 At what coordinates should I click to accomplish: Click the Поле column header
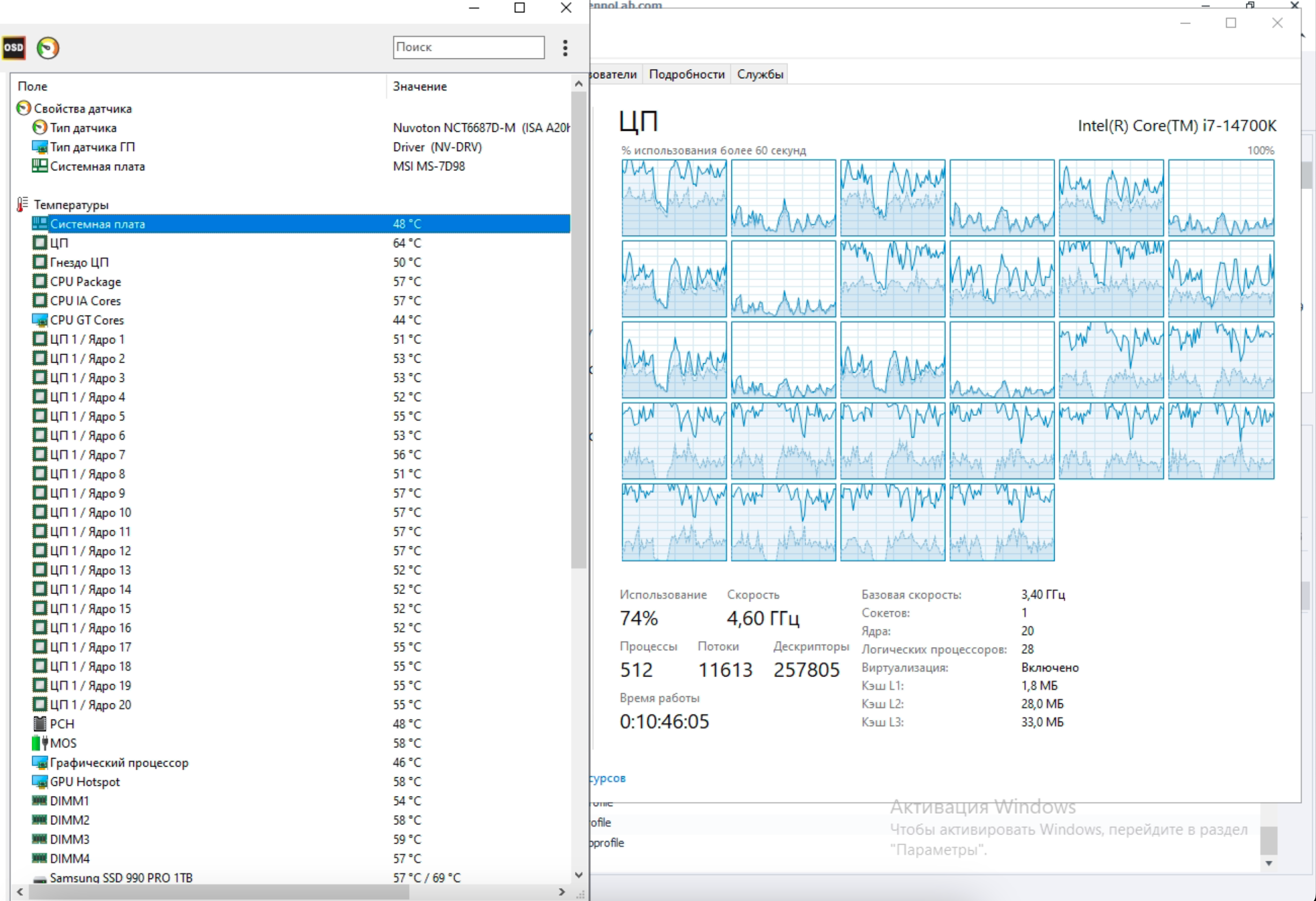click(32, 86)
